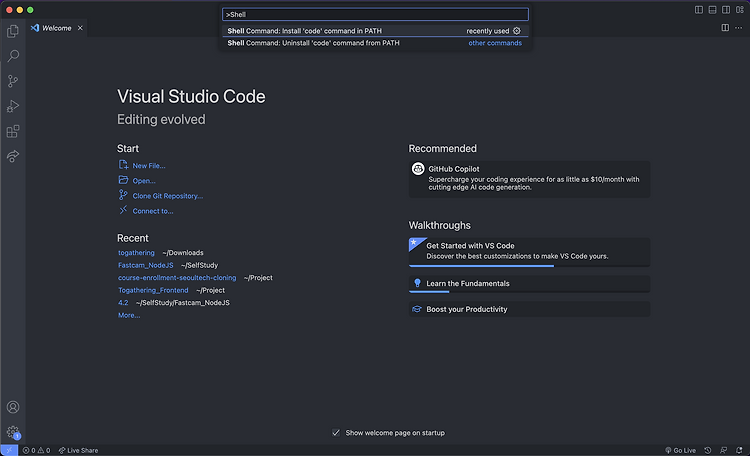Open recent project Togathering_Frontend
Screen dimensions: 750x456
pos(153,290)
